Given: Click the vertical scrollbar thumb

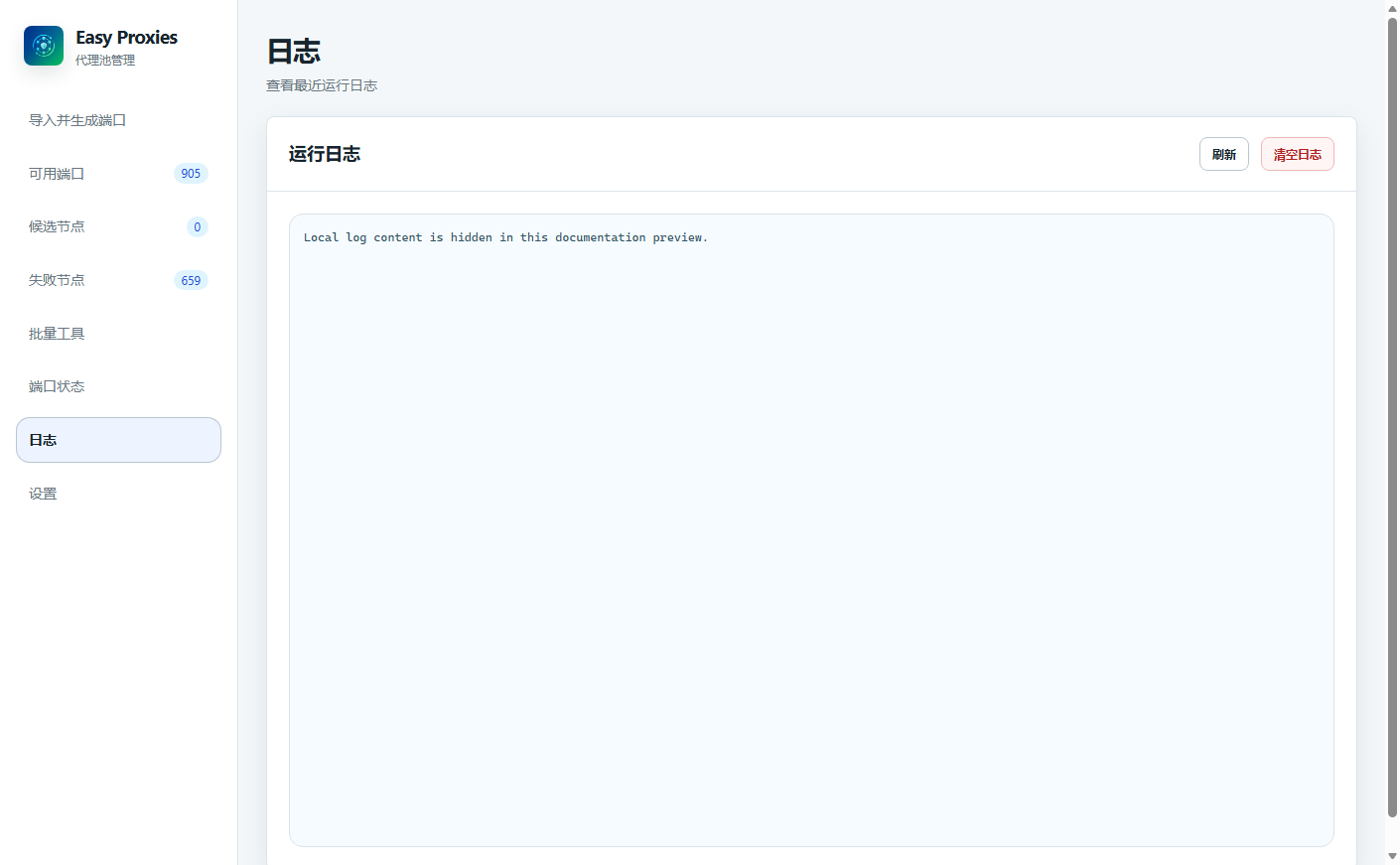Looking at the screenshot, I should coord(1392,417).
